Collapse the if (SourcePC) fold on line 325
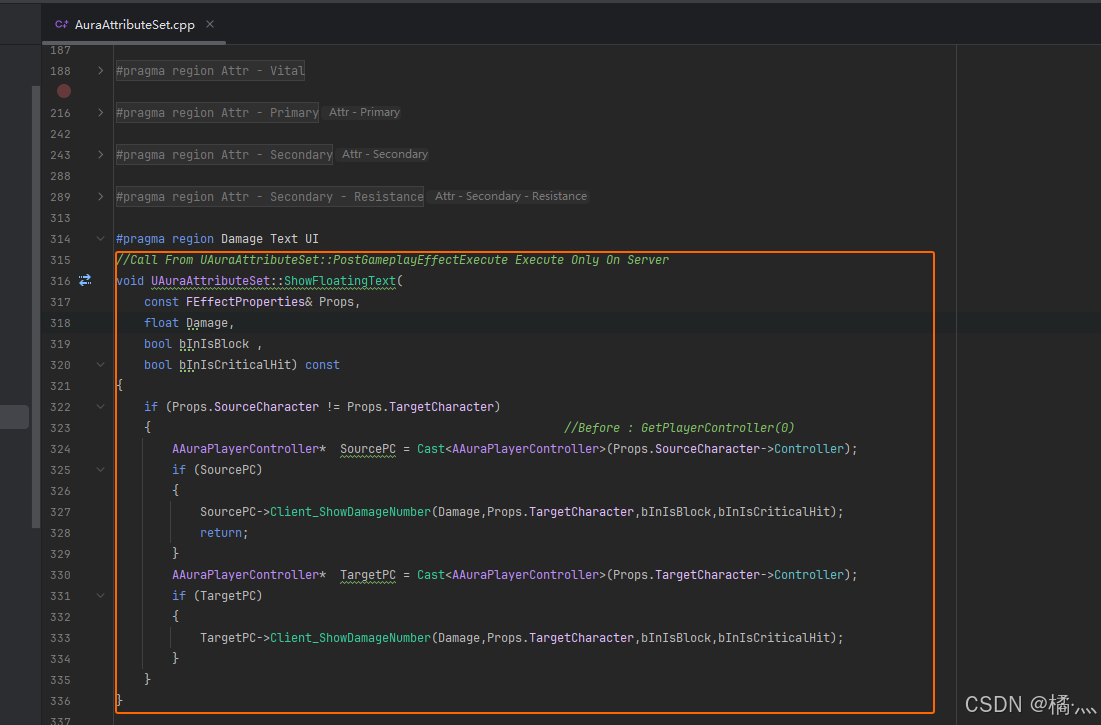 [x=100, y=470]
